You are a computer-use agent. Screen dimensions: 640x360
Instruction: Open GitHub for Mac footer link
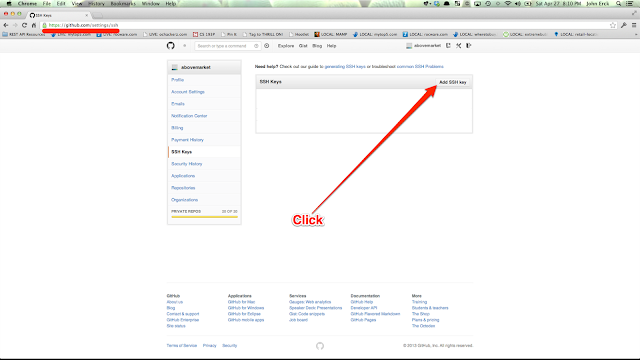coord(241,302)
